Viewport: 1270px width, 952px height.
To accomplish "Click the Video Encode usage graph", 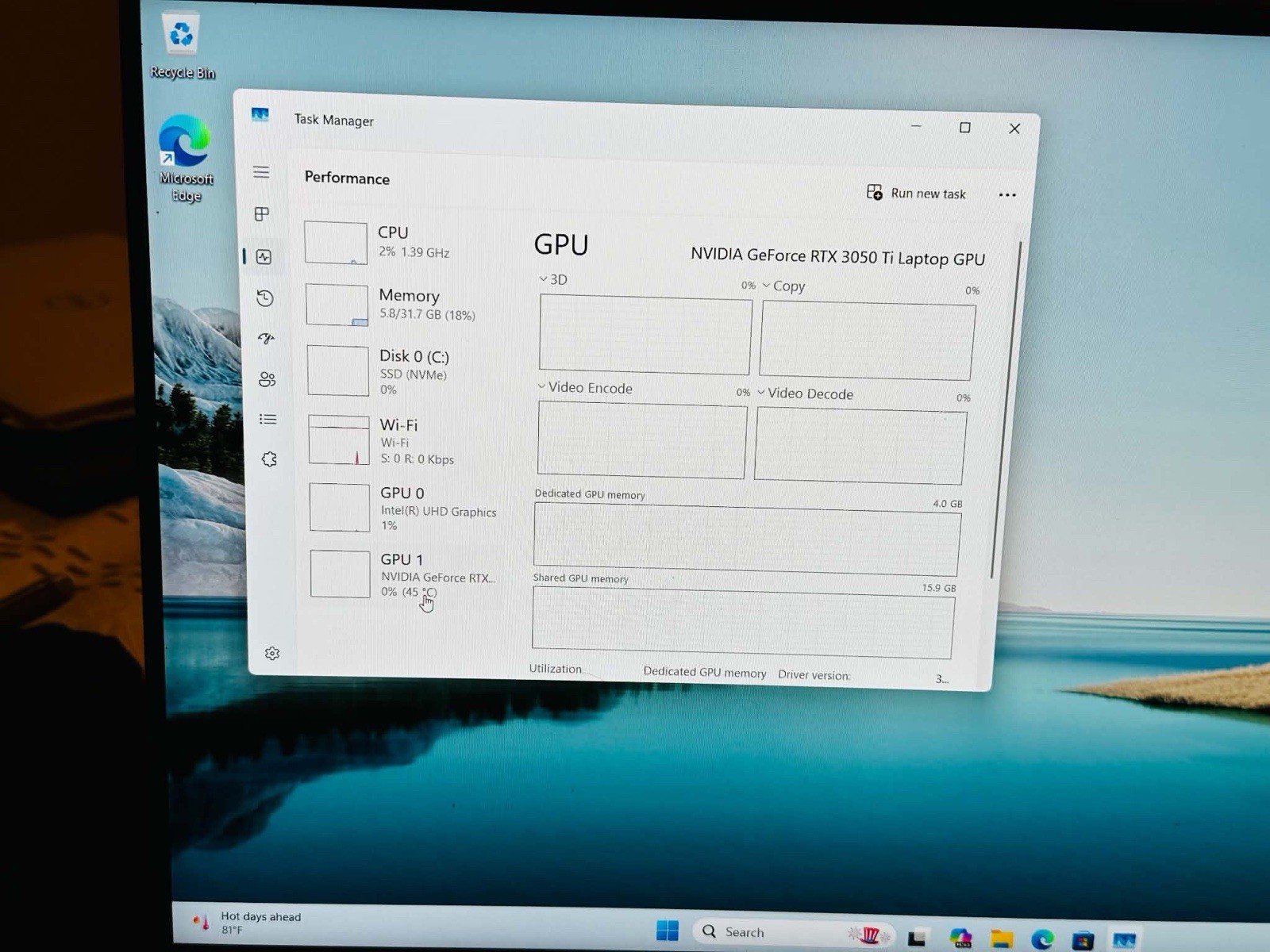I will click(642, 440).
